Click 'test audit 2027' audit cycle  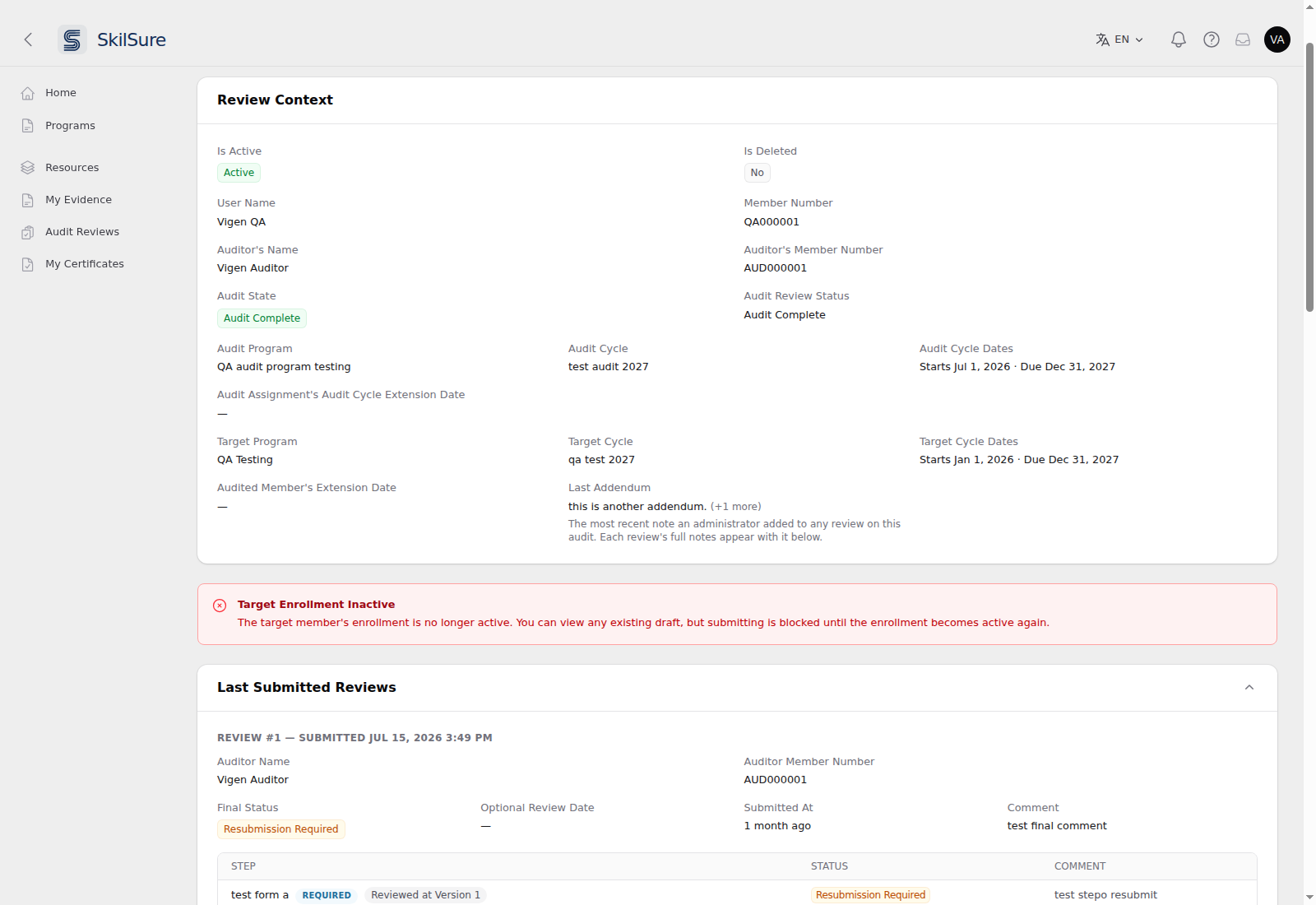tap(608, 367)
